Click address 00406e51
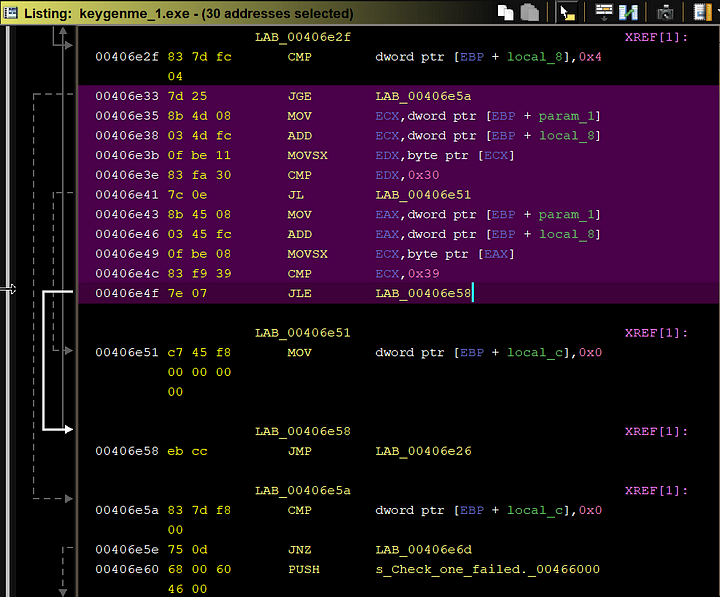 [x=127, y=353]
